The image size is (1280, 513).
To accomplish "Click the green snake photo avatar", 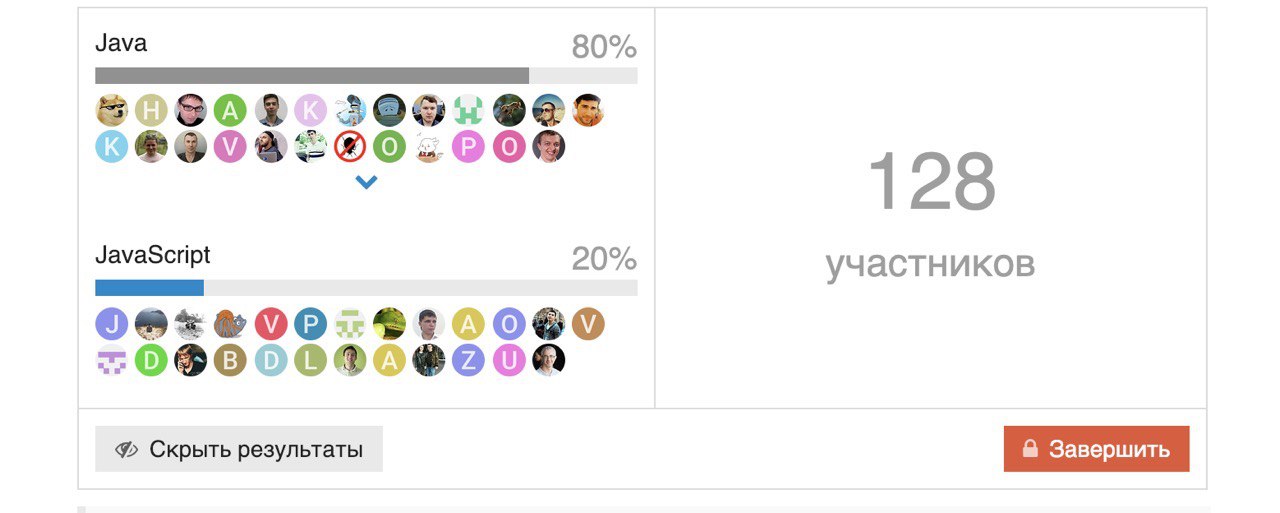I will pyautogui.click(x=389, y=324).
